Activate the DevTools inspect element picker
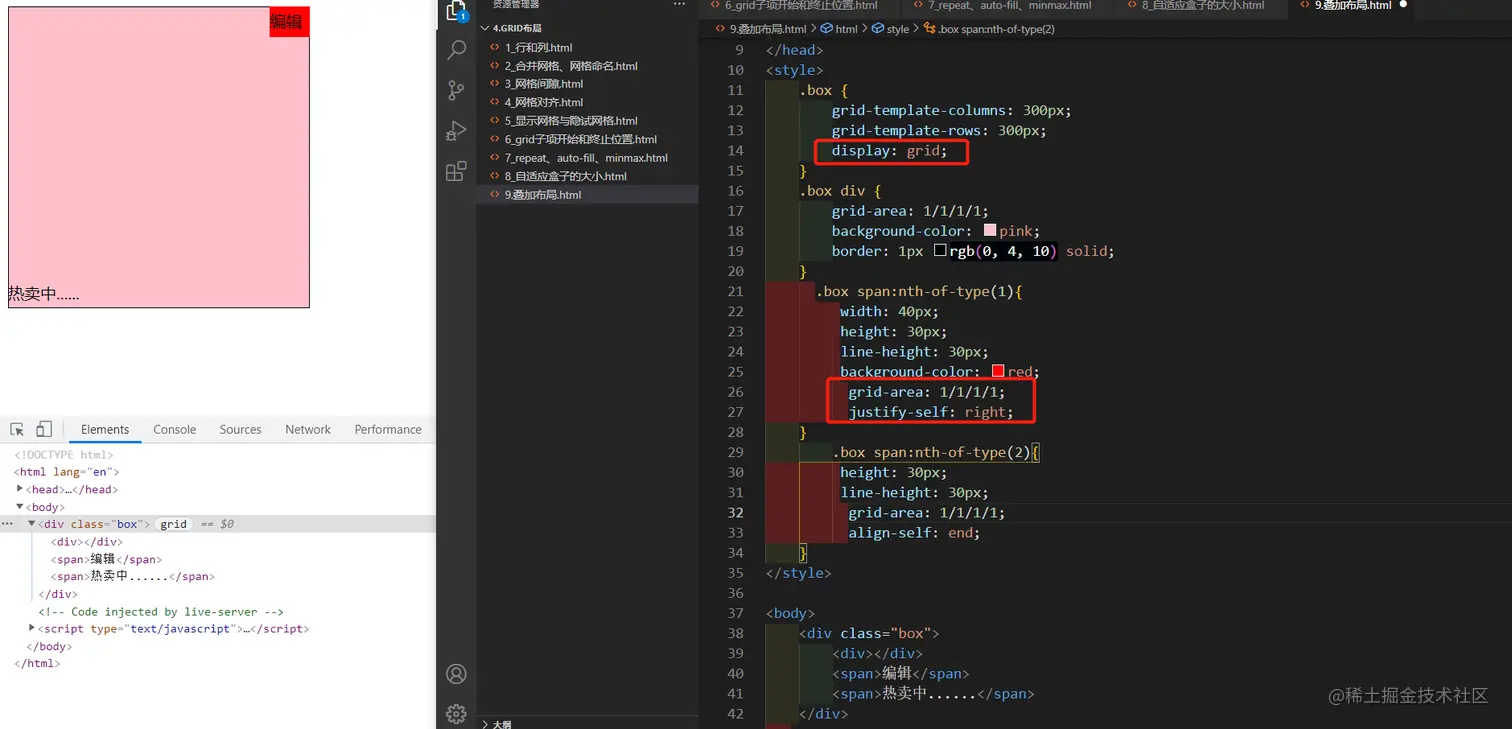The width and height of the screenshot is (1512, 729). [17, 430]
